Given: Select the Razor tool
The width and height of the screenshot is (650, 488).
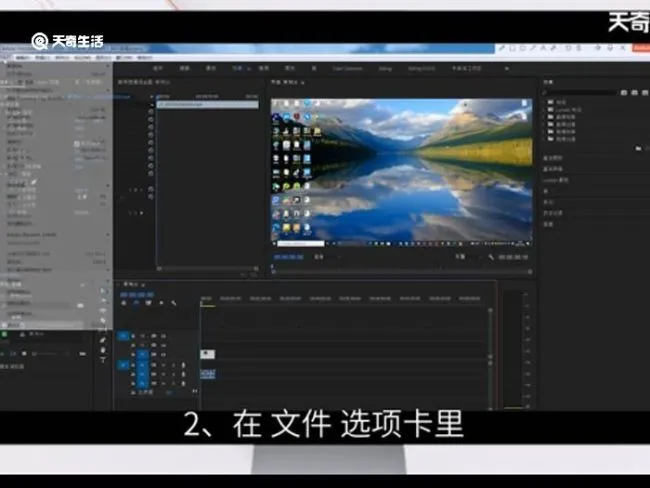Looking at the screenshot, I should tap(103, 320).
